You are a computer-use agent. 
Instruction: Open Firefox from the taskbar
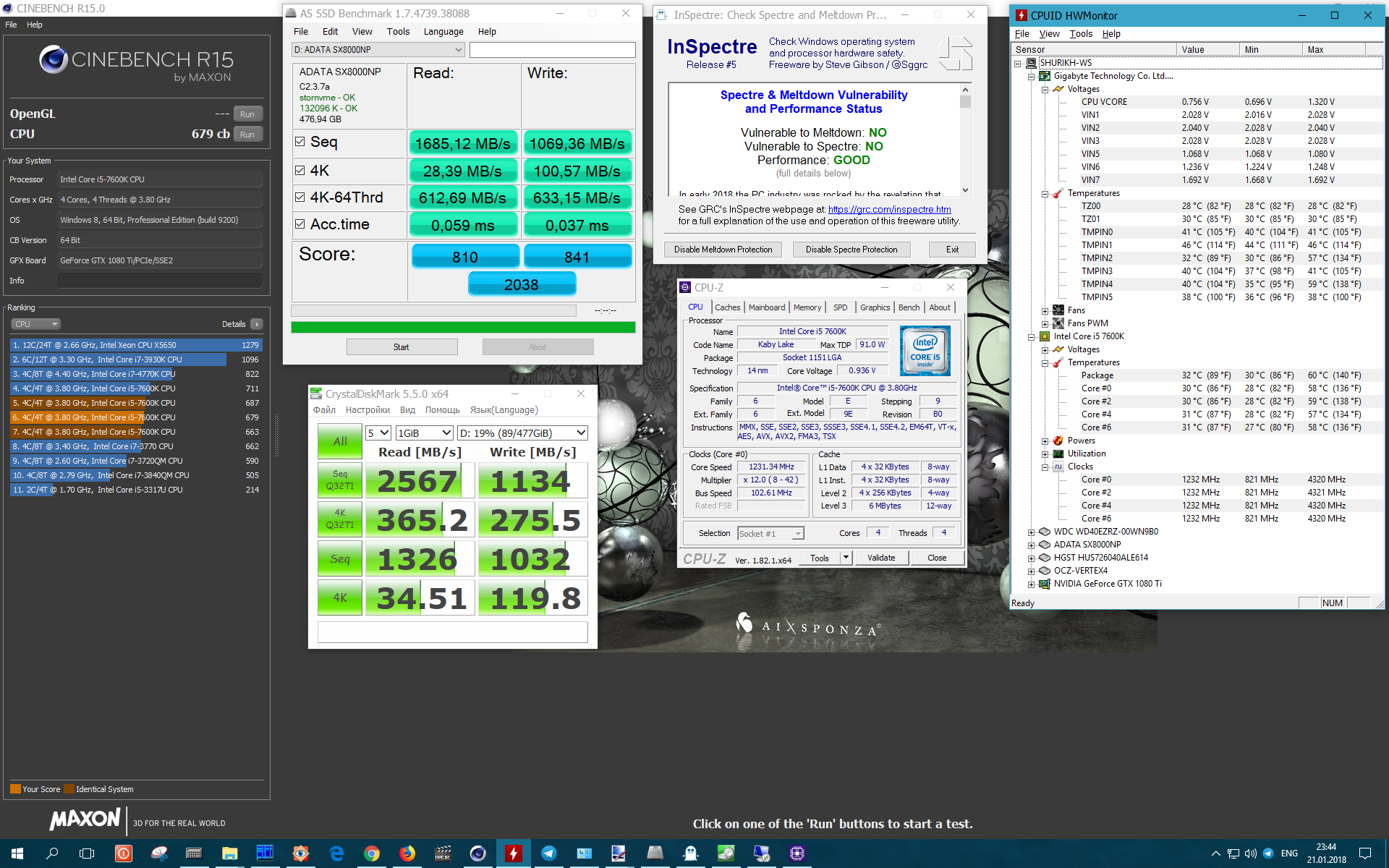407,854
